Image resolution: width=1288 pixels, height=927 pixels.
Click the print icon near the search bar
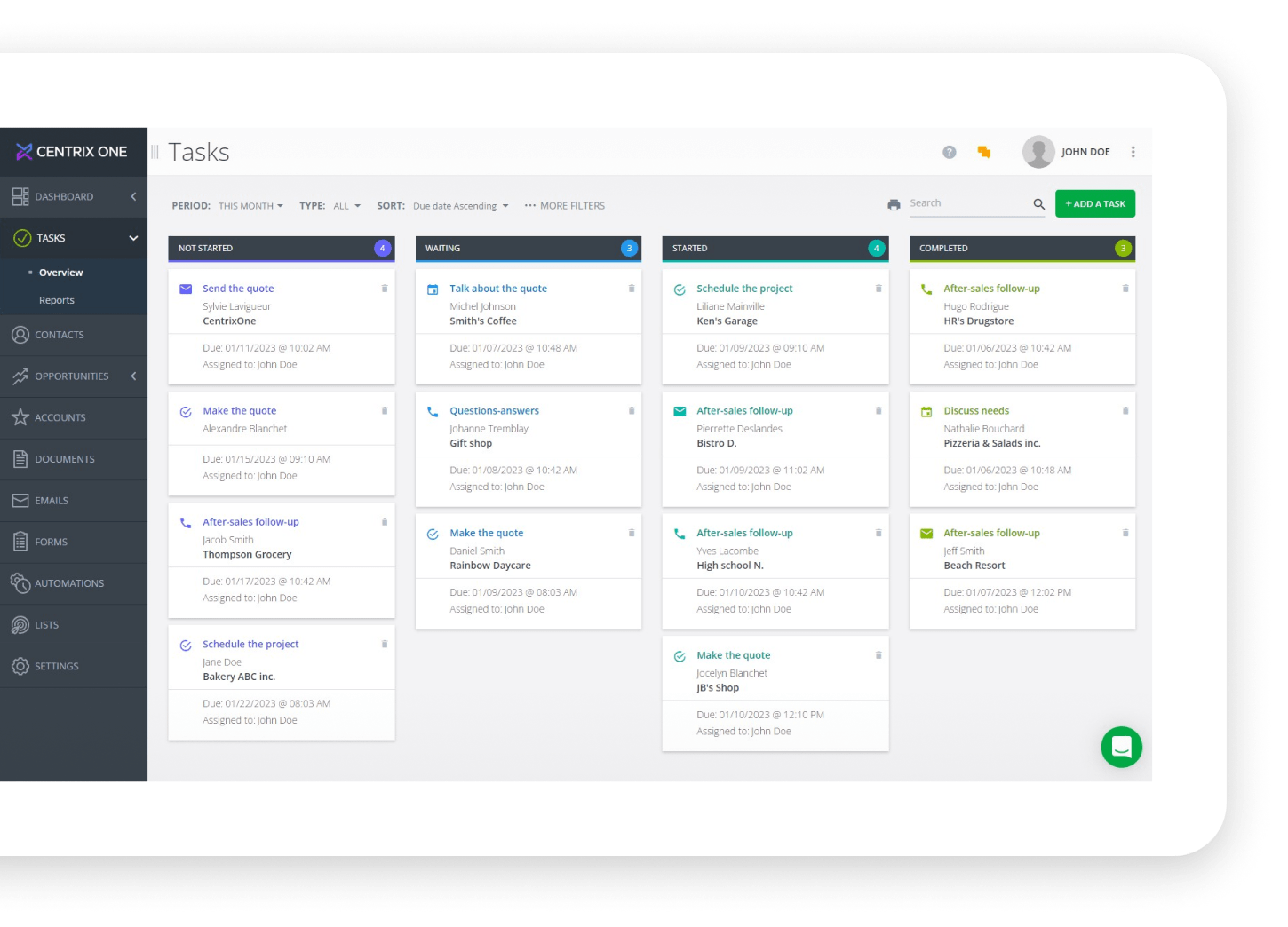pos(894,203)
